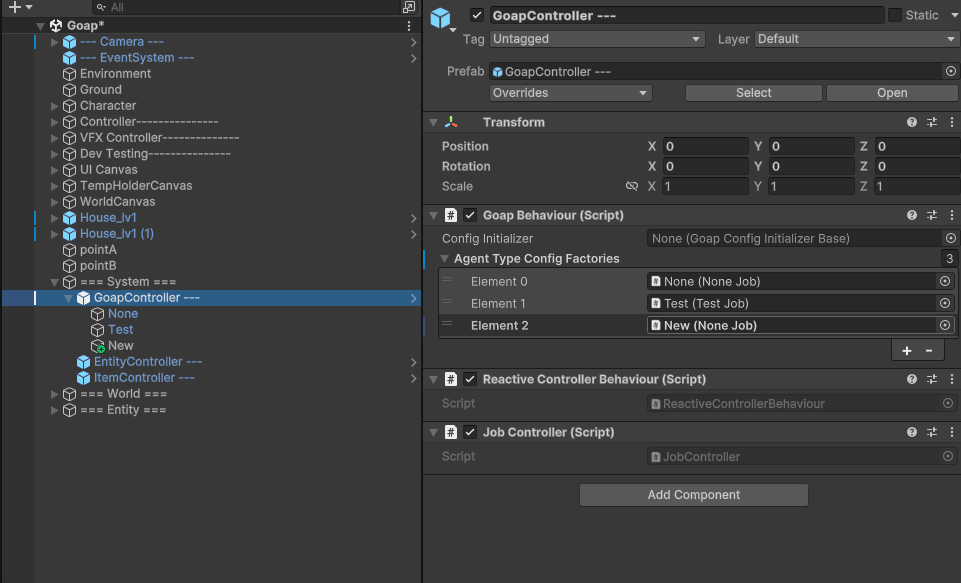The height and width of the screenshot is (583, 961).
Task: Open prefab view arrow for GoapController row
Action: point(414,298)
